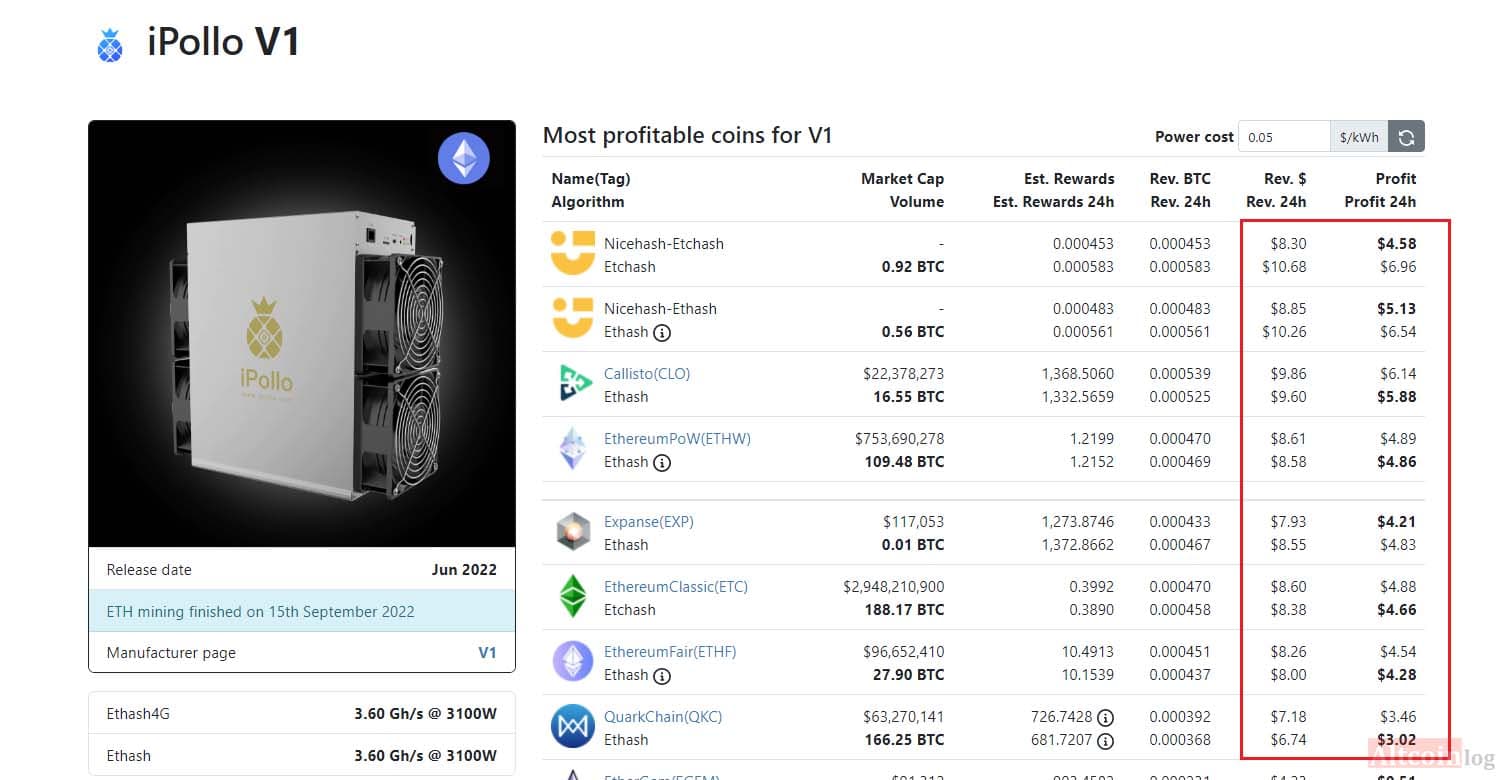Click the iPollo V1 miner product image

pos(302,334)
